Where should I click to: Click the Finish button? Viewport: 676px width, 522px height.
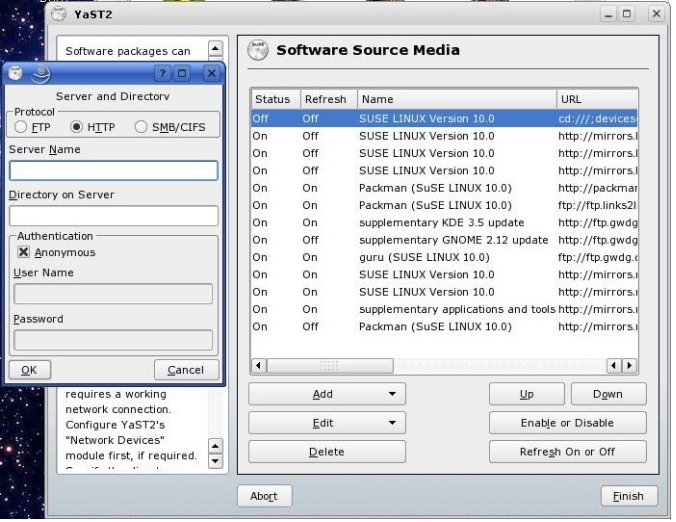click(x=629, y=496)
